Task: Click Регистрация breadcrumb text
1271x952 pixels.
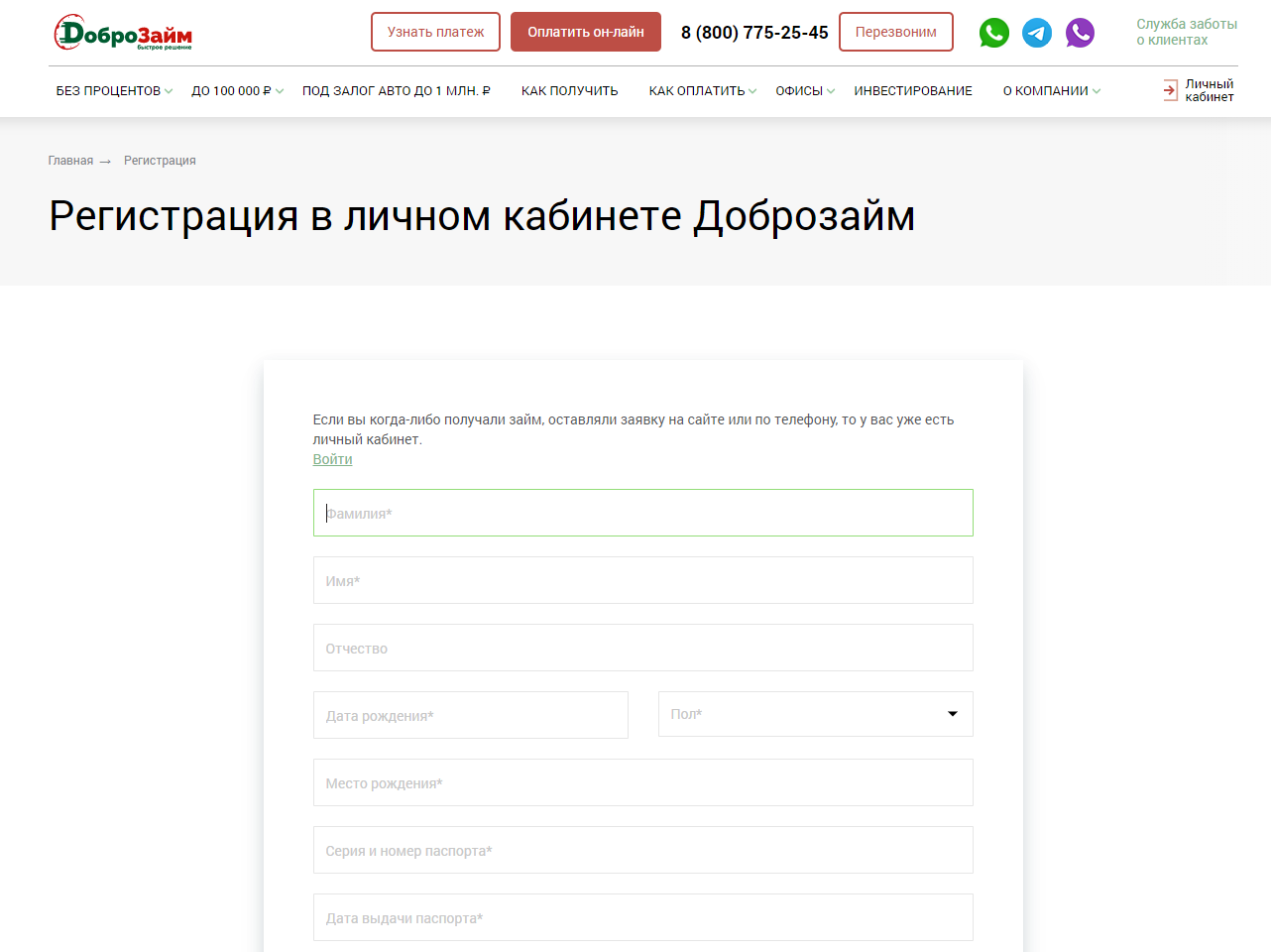Action: click(x=160, y=161)
